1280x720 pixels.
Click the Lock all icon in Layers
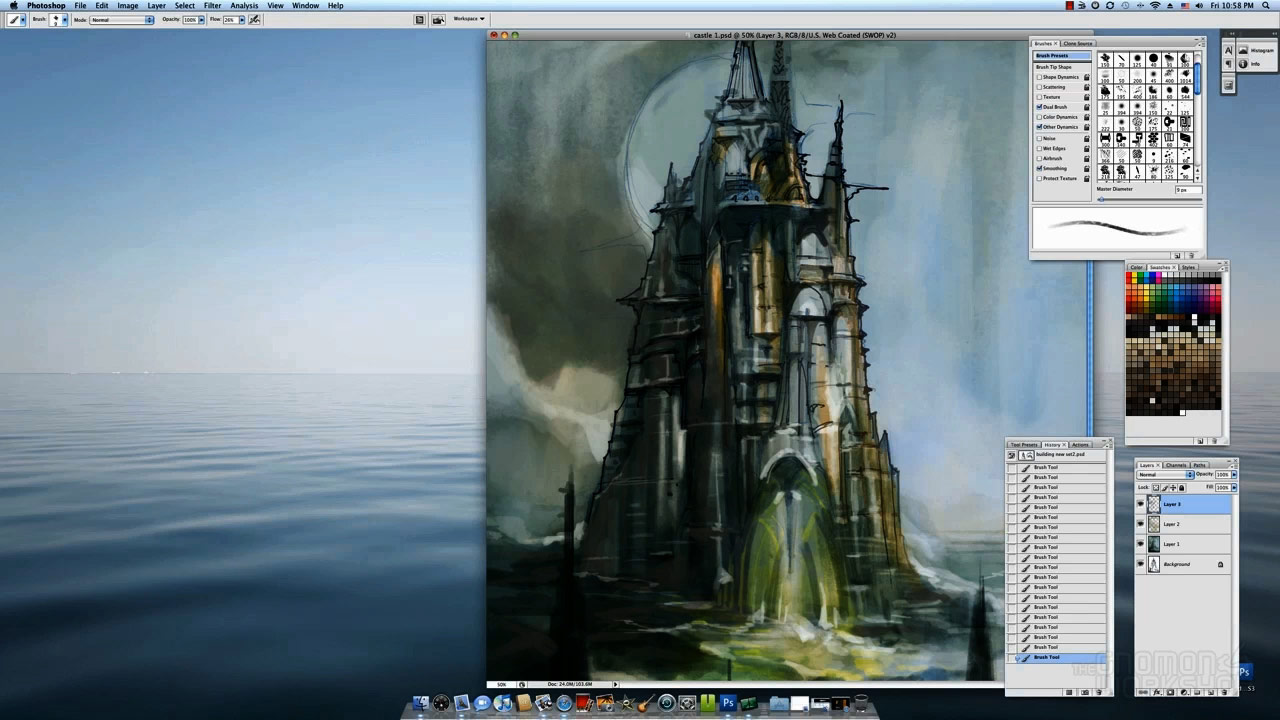pos(1182,488)
